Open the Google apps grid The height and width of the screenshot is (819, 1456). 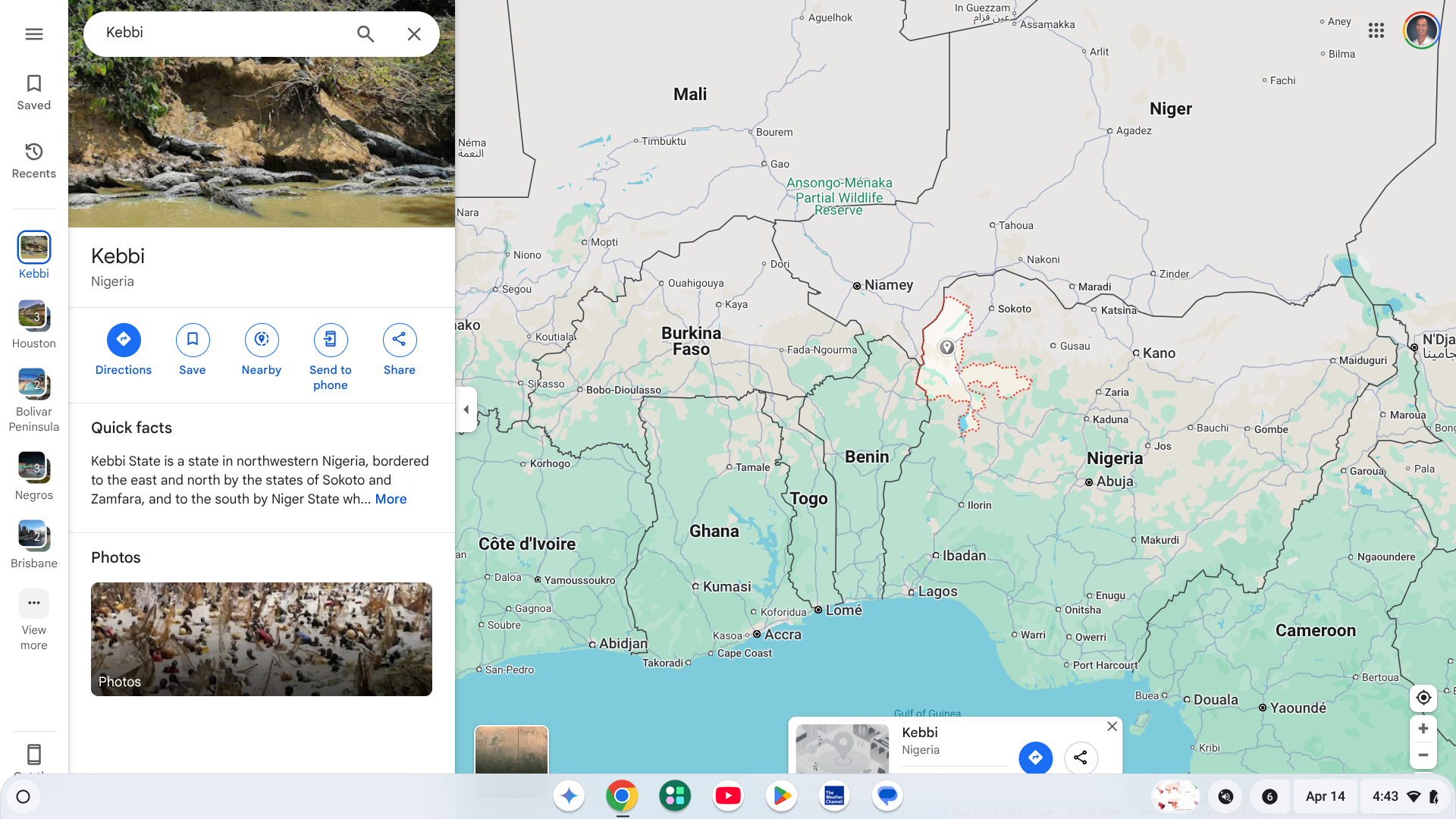(1376, 30)
